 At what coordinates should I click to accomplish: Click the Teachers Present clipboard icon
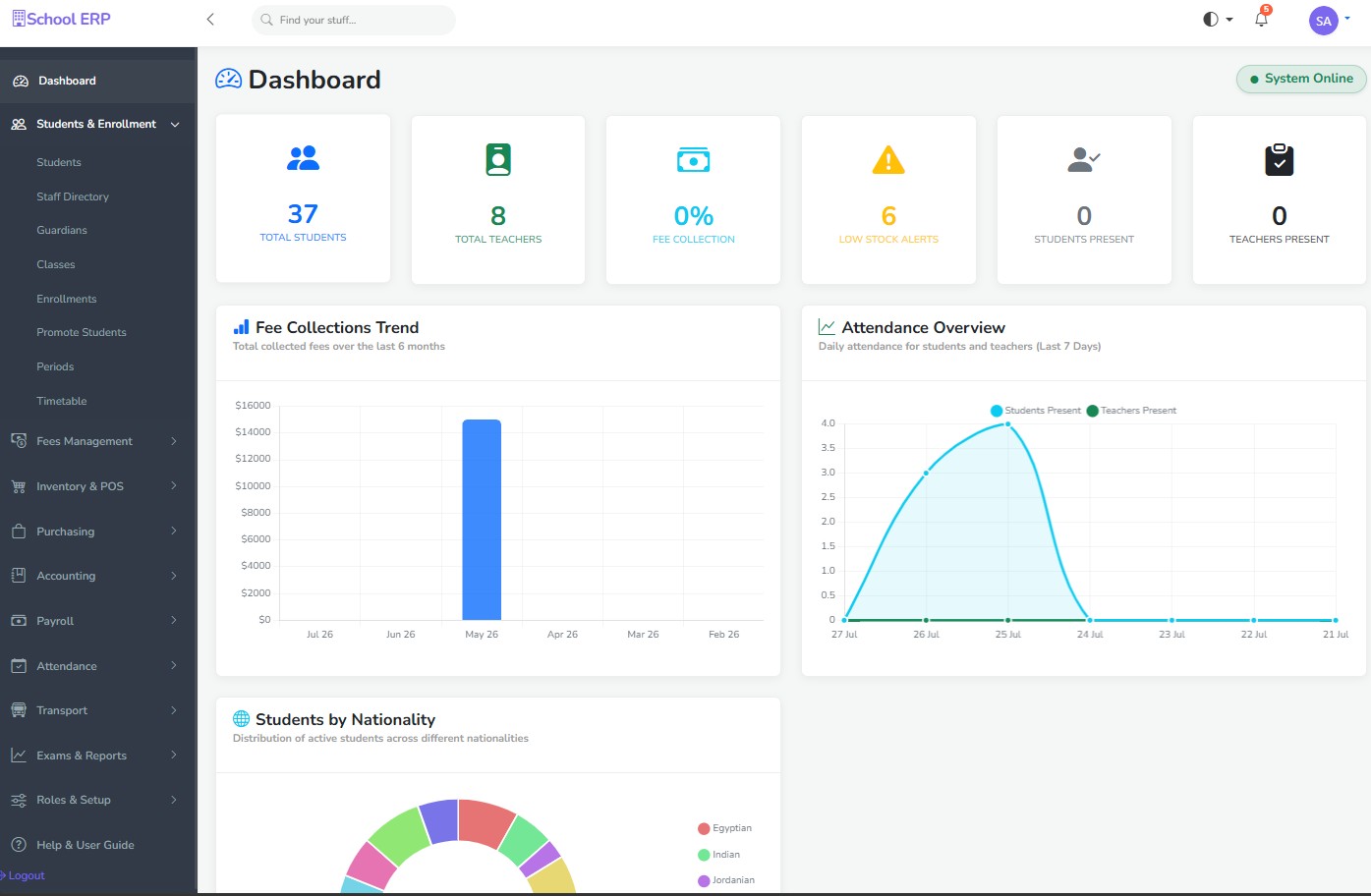(x=1280, y=159)
